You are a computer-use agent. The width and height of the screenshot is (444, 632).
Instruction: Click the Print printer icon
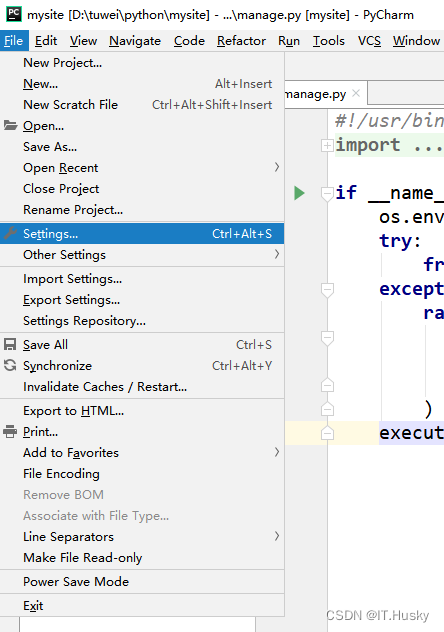(x=10, y=431)
